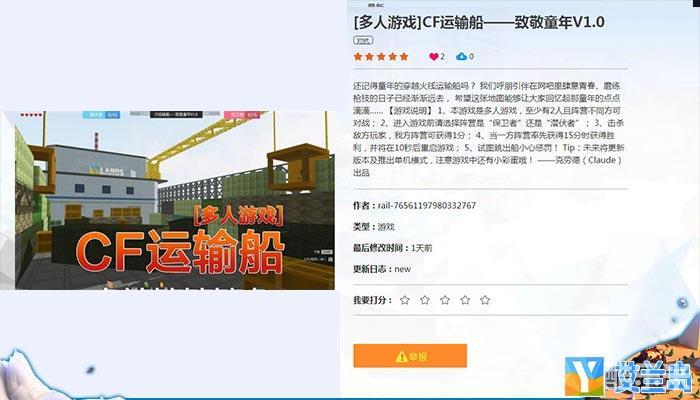Rate two stars in 我要打分 row

point(425,300)
